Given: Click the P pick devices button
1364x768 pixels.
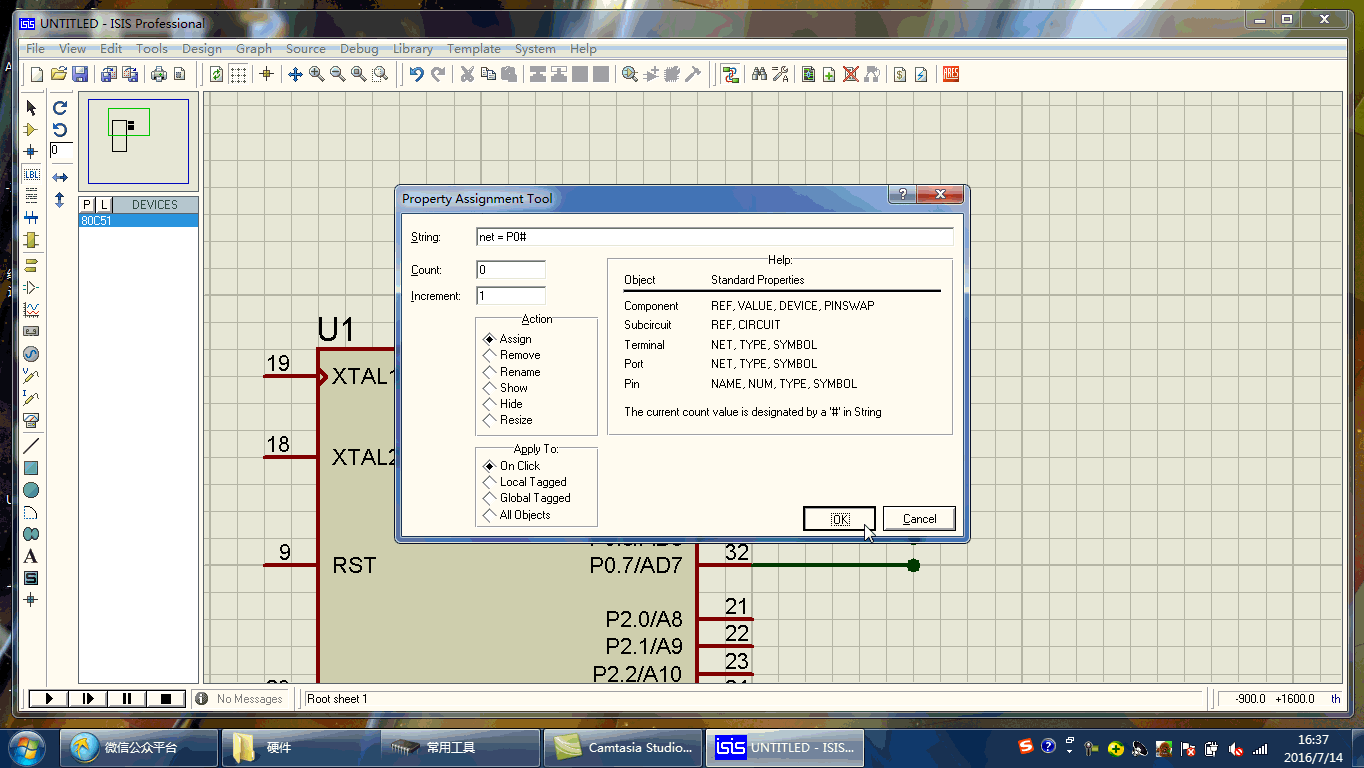Looking at the screenshot, I should pyautogui.click(x=87, y=204).
